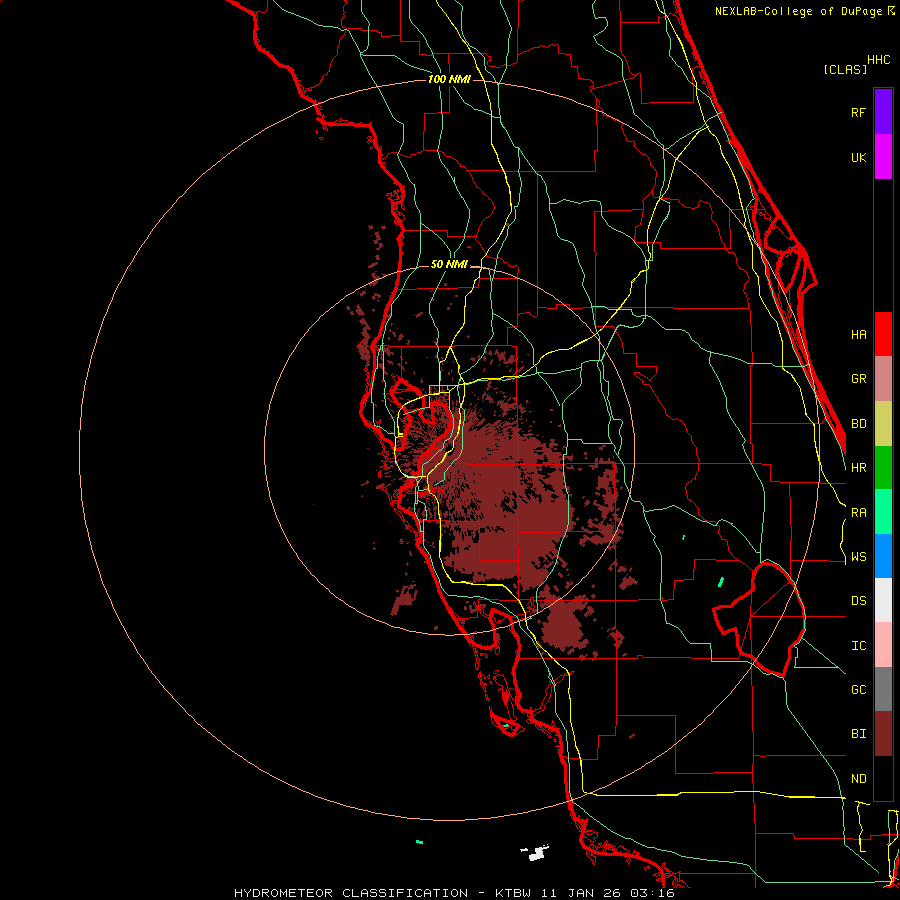Click the 'RA' legend label
The height and width of the screenshot is (900, 900).
coord(858,512)
